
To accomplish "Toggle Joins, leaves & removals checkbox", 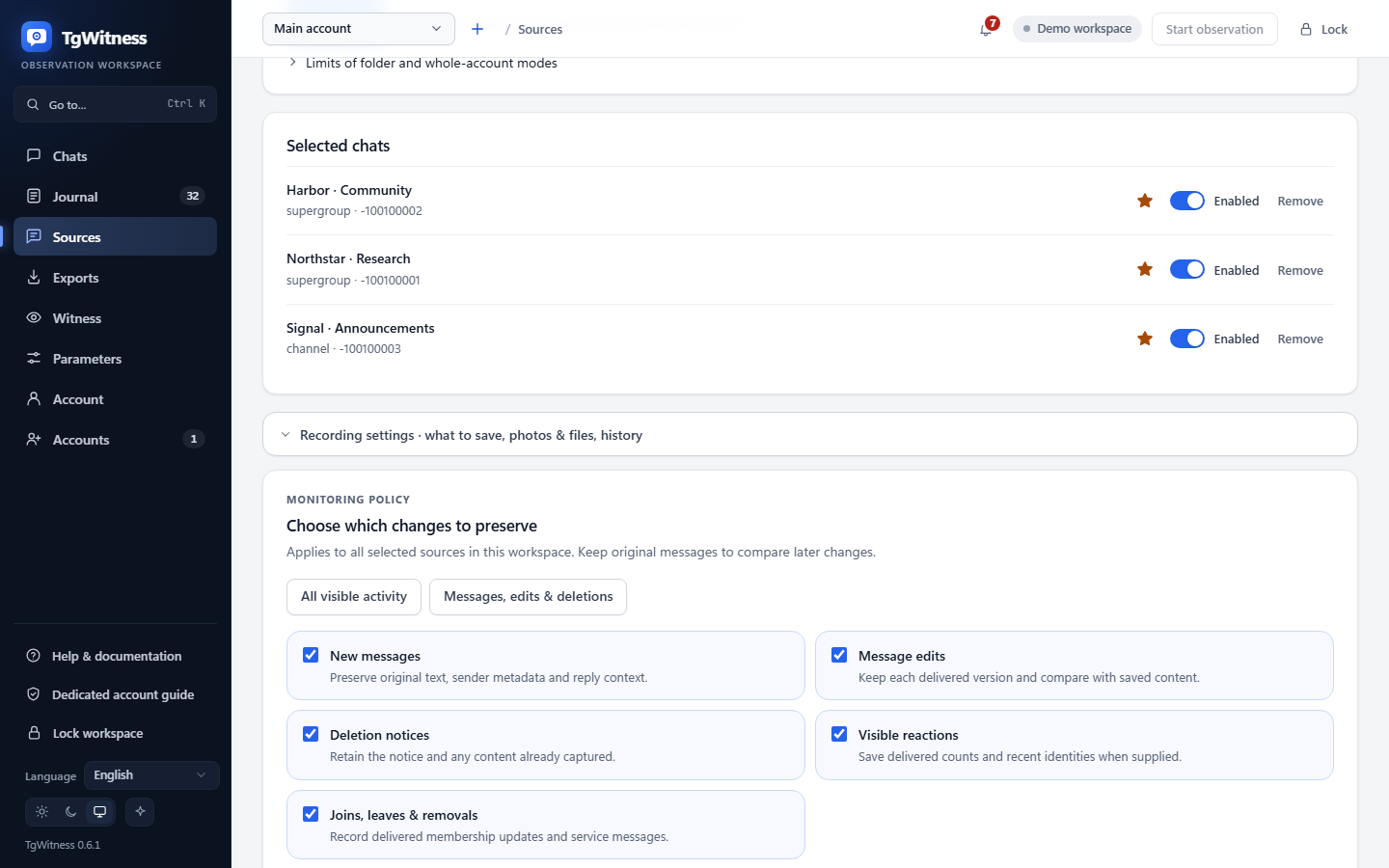I will pyautogui.click(x=311, y=814).
